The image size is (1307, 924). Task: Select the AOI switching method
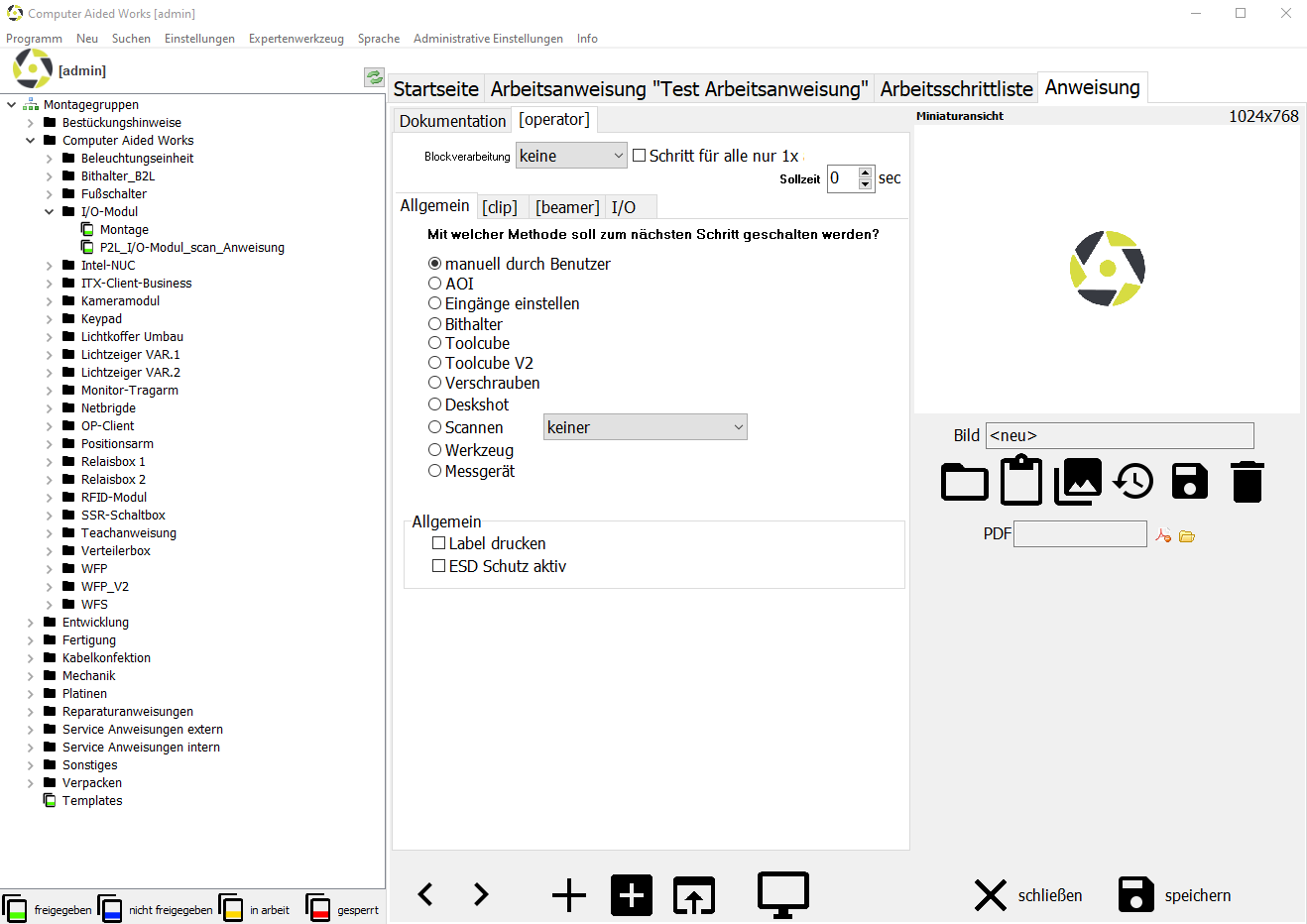[x=434, y=283]
